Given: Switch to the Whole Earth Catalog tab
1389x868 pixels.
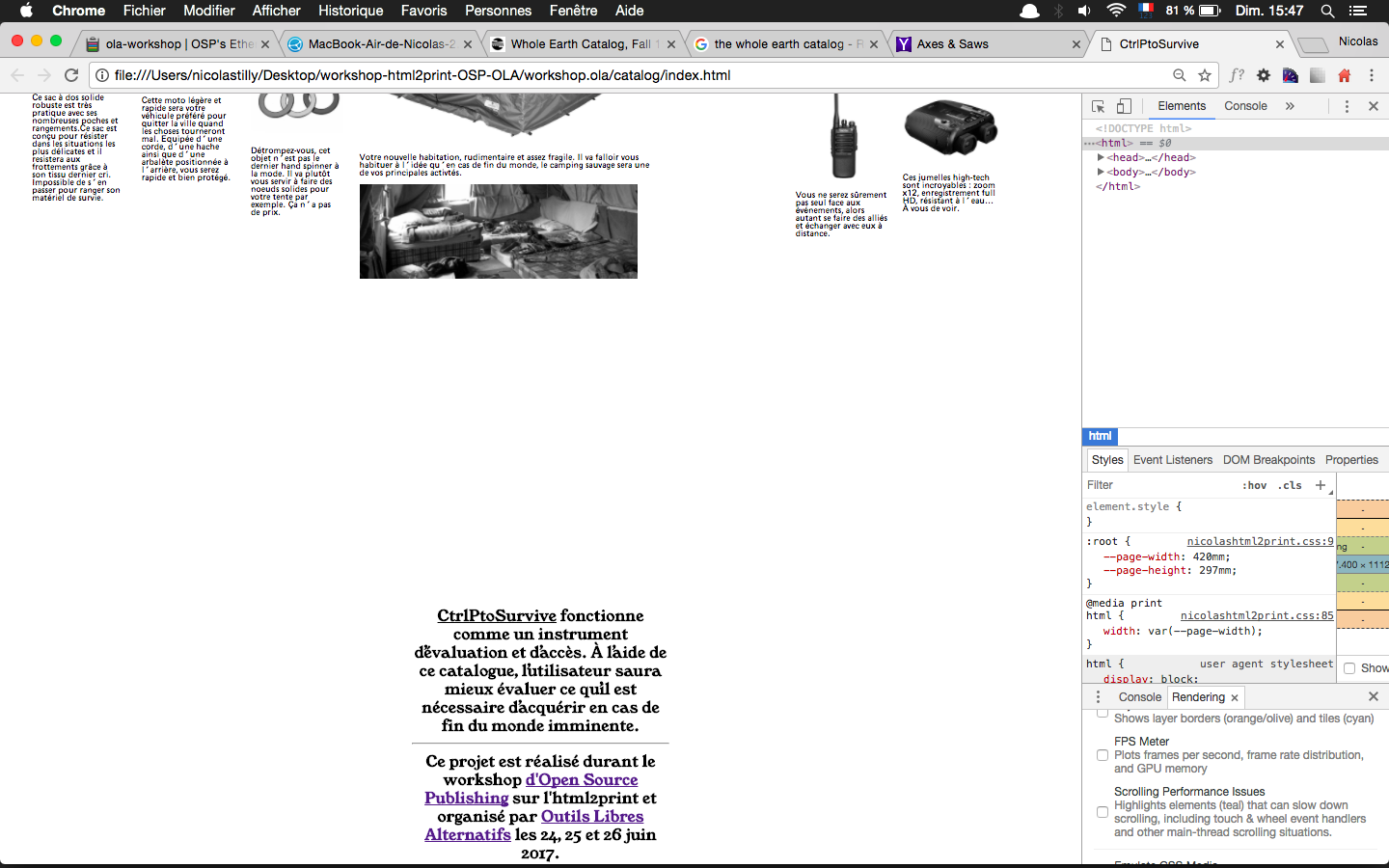Looking at the screenshot, I should pos(583,43).
